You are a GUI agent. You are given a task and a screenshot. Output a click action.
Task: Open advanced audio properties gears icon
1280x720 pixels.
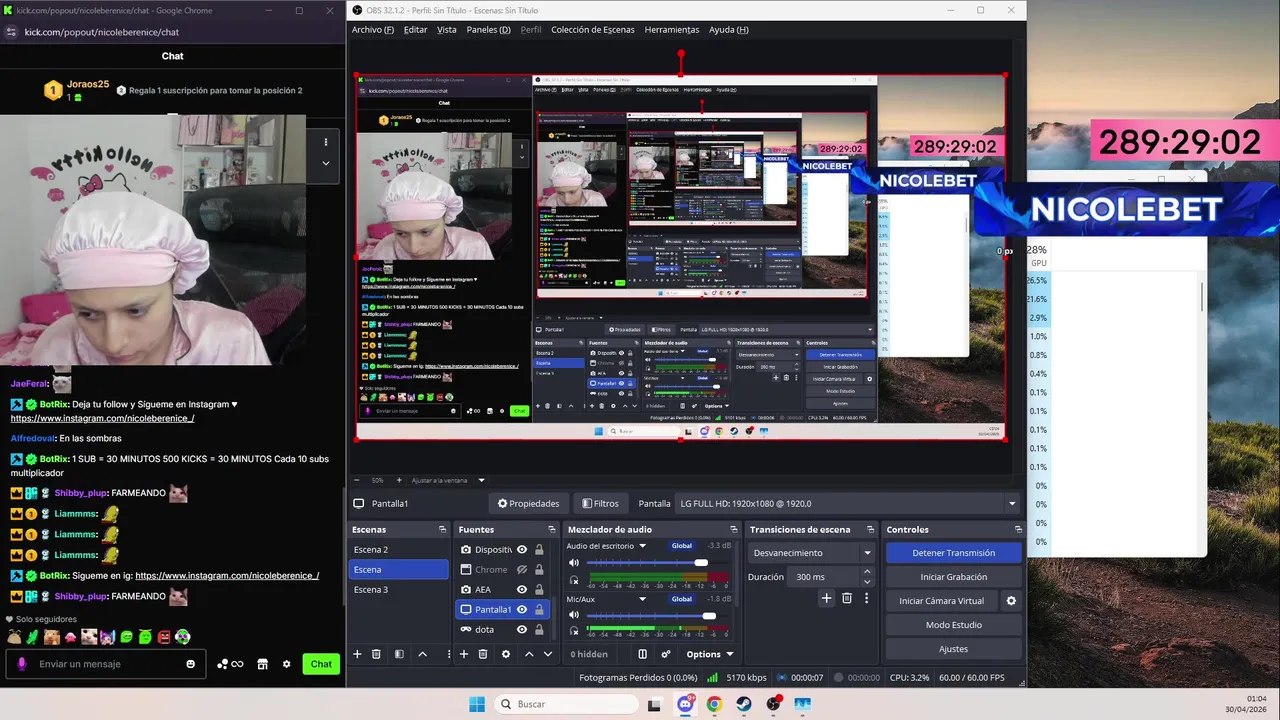pyautogui.click(x=666, y=654)
